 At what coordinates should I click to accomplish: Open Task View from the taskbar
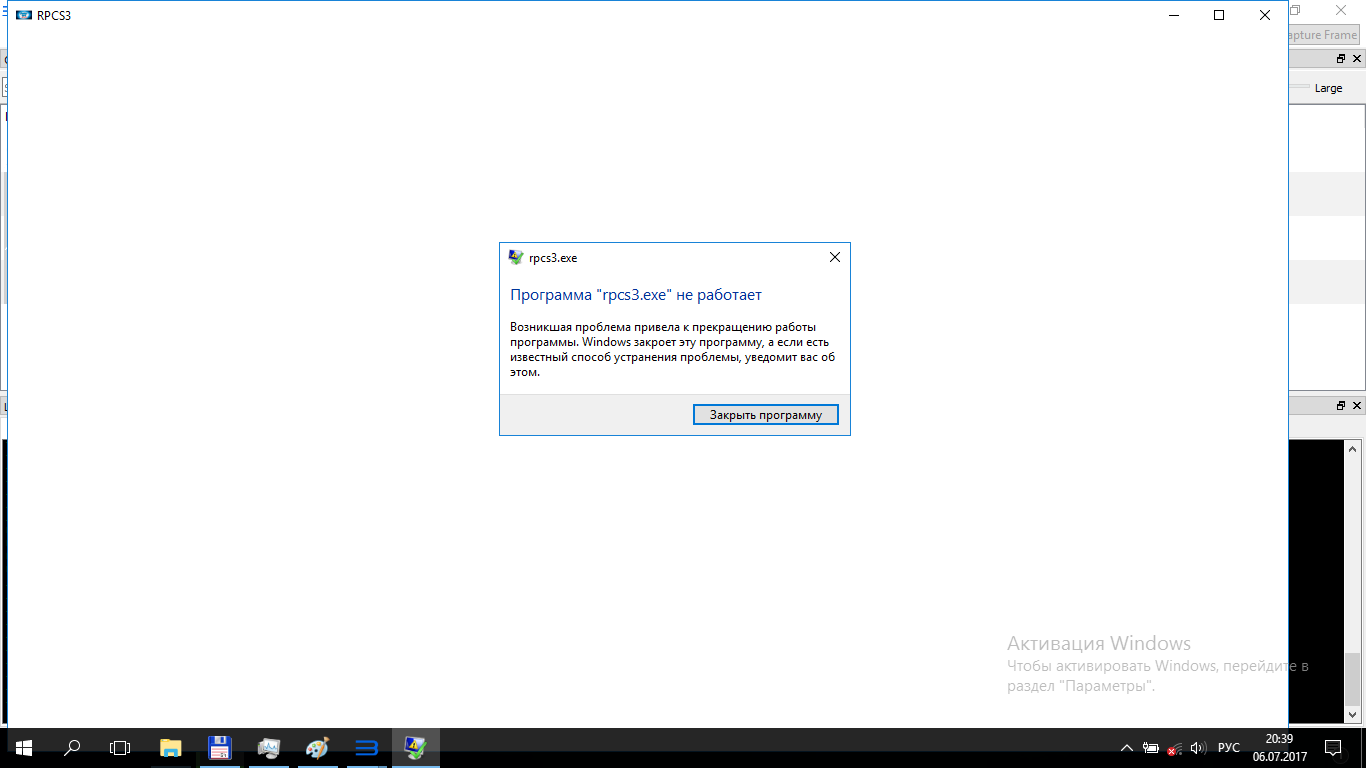tap(120, 747)
